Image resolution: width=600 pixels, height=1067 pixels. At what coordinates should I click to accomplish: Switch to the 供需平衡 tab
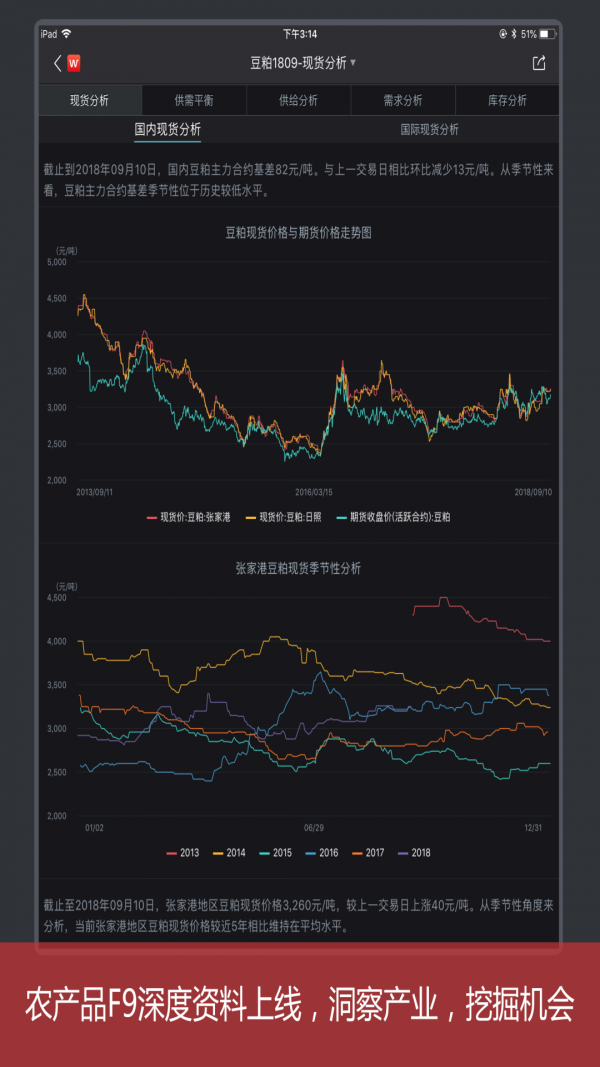(x=194, y=101)
